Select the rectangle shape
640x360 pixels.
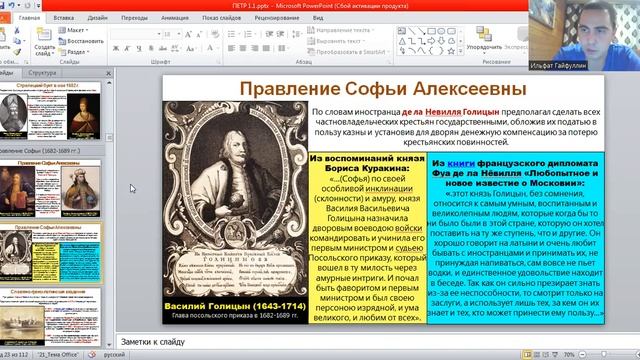[431, 31]
